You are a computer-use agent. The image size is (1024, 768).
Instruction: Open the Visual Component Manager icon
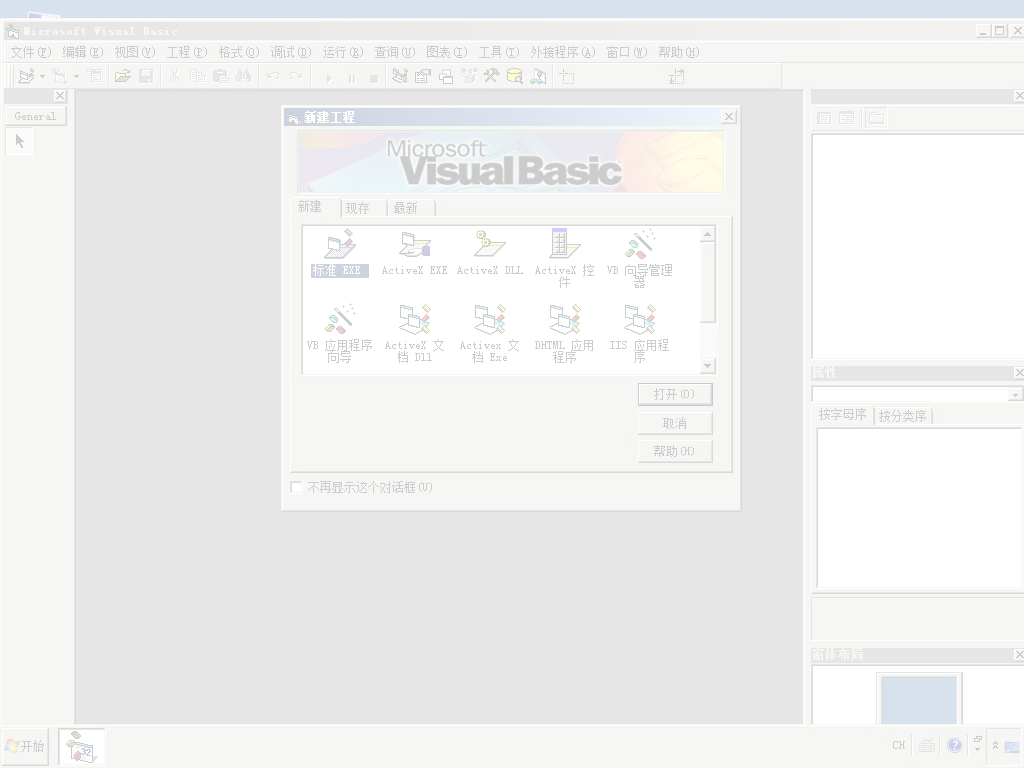tap(538, 76)
